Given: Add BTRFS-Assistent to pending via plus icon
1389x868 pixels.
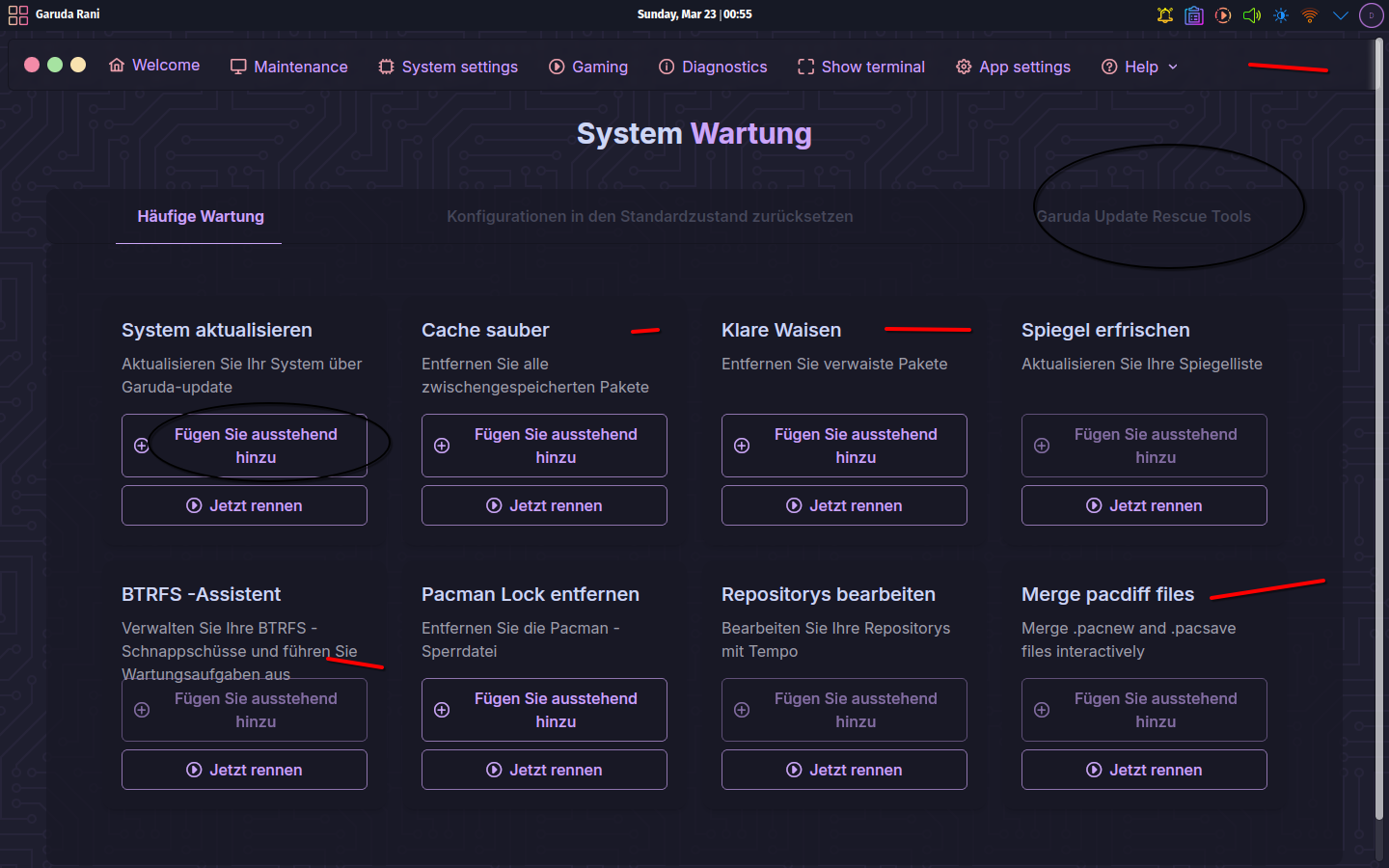Looking at the screenshot, I should 142,710.
